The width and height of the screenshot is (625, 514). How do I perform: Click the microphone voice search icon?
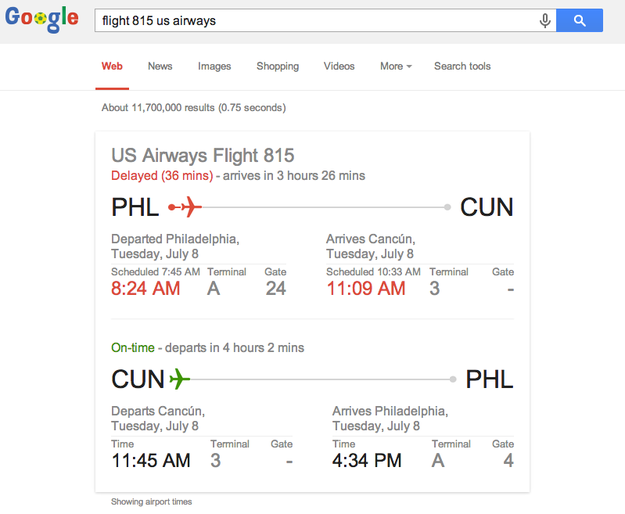point(545,20)
